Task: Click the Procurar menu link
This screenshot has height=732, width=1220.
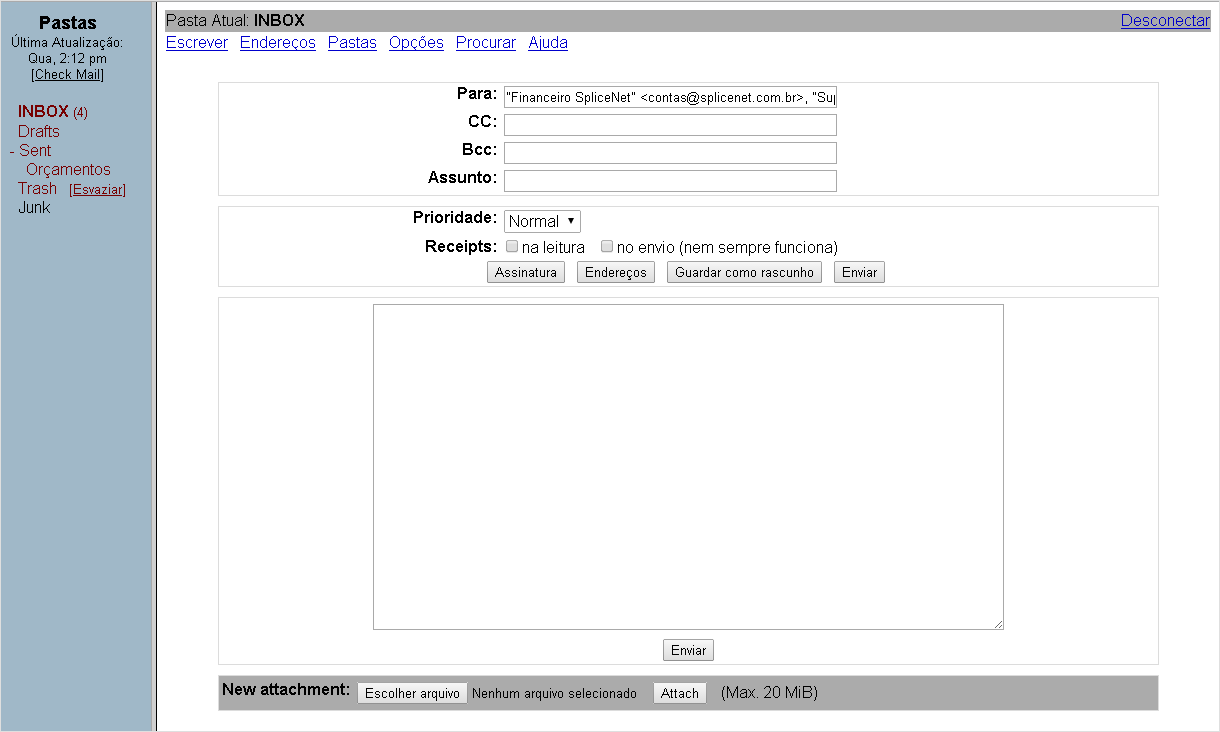Action: click(x=486, y=43)
